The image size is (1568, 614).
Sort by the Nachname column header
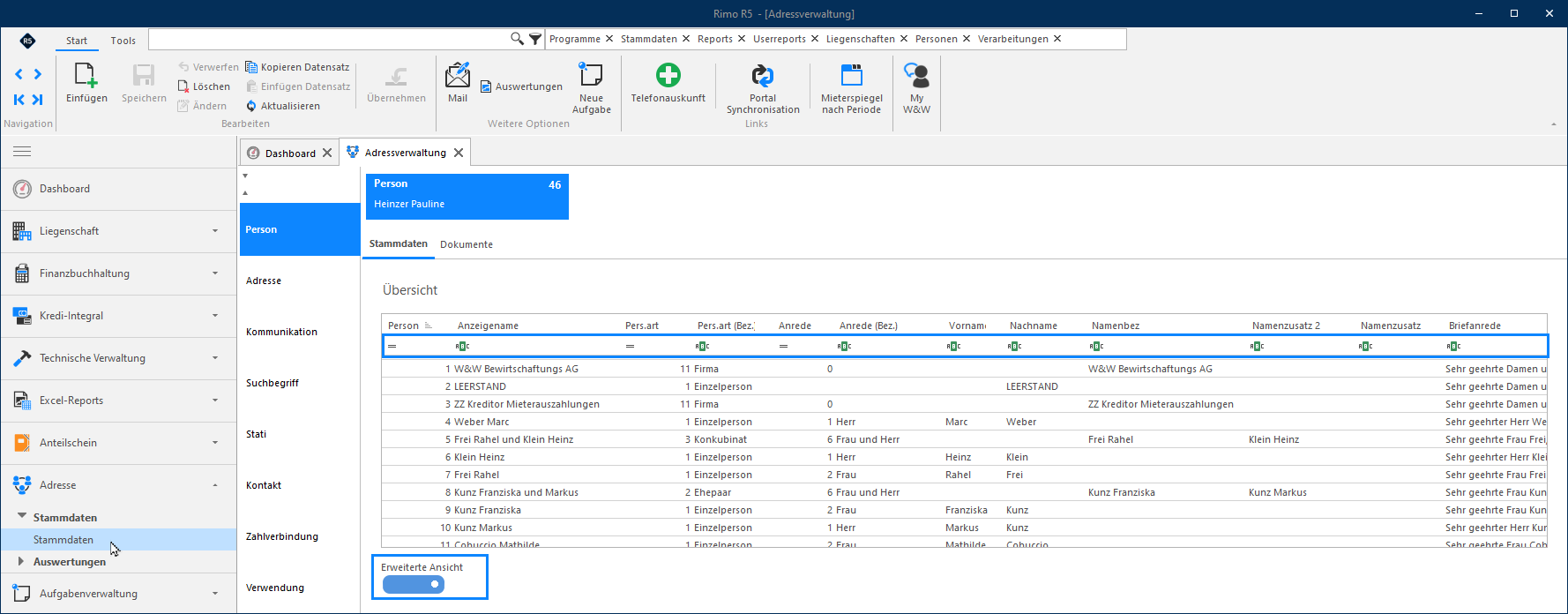[x=1034, y=326]
